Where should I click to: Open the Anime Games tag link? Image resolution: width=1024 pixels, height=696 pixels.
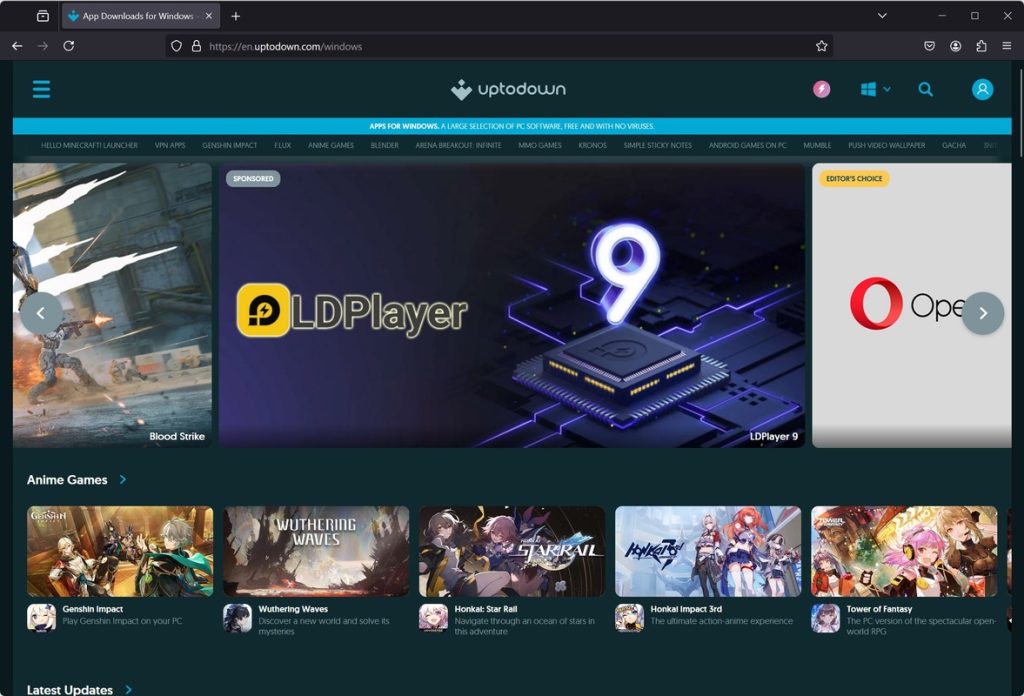click(x=331, y=146)
